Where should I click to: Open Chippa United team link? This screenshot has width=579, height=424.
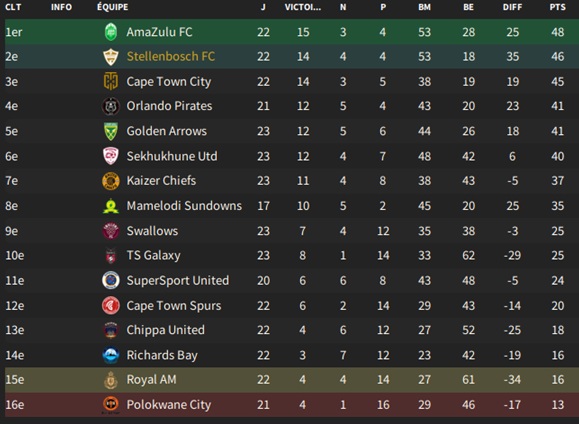(165, 330)
